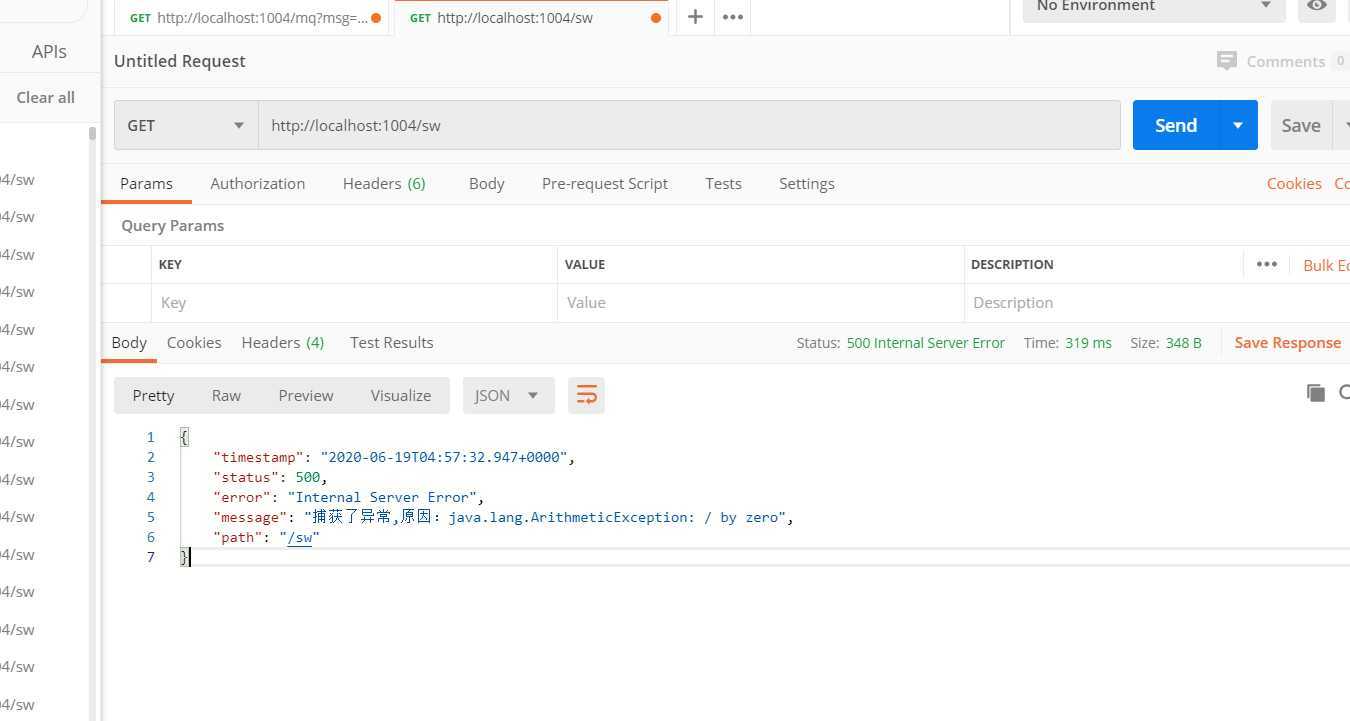Open the Tests tab
The width and height of the screenshot is (1350, 721).
coord(723,183)
